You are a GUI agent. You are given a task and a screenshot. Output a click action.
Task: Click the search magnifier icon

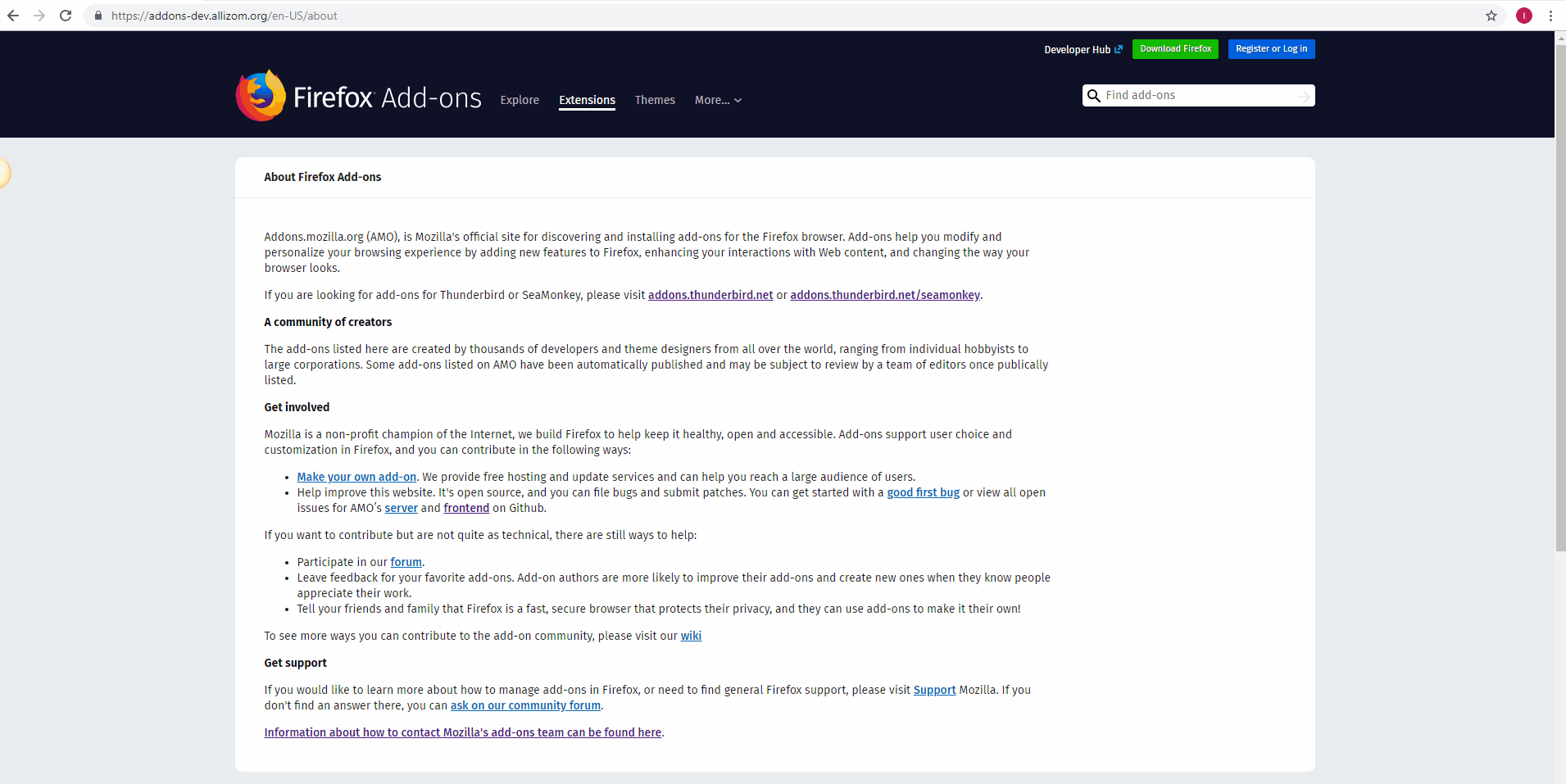[x=1093, y=96]
